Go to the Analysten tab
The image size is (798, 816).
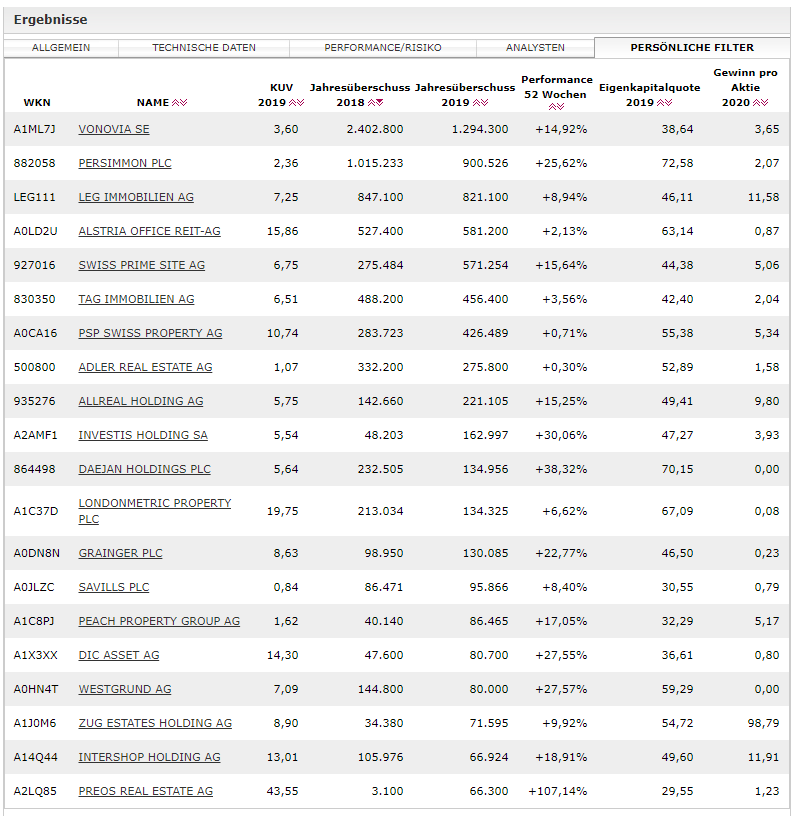535,48
